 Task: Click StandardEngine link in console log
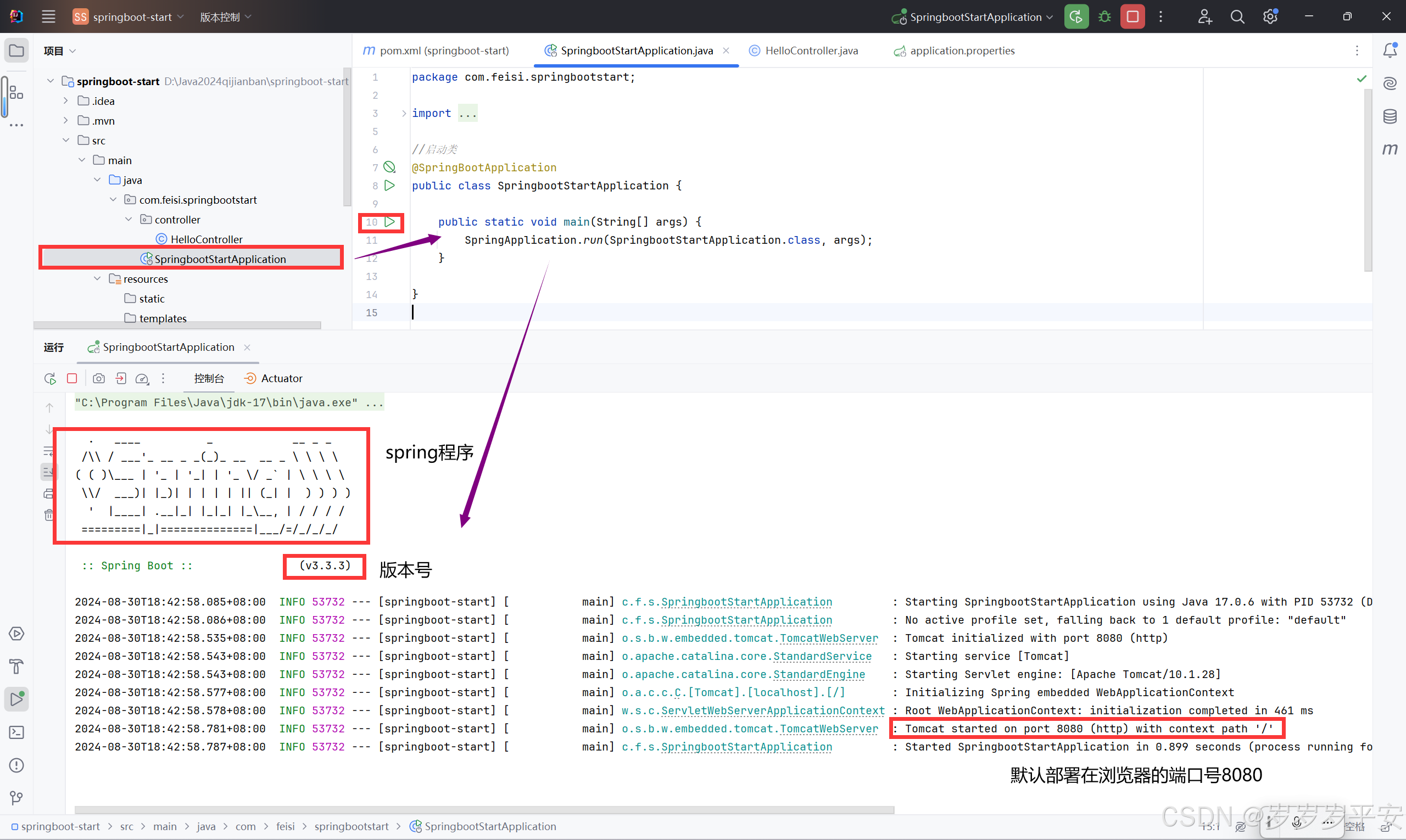(x=819, y=675)
